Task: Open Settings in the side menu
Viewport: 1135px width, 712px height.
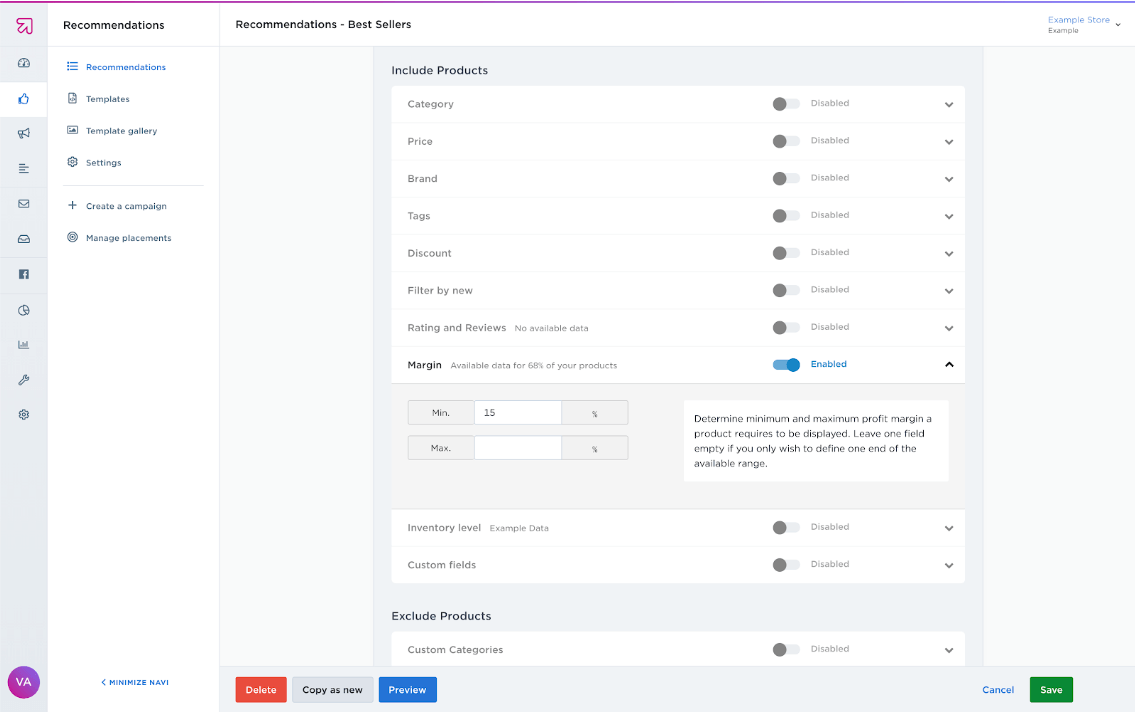Action: pos(104,163)
